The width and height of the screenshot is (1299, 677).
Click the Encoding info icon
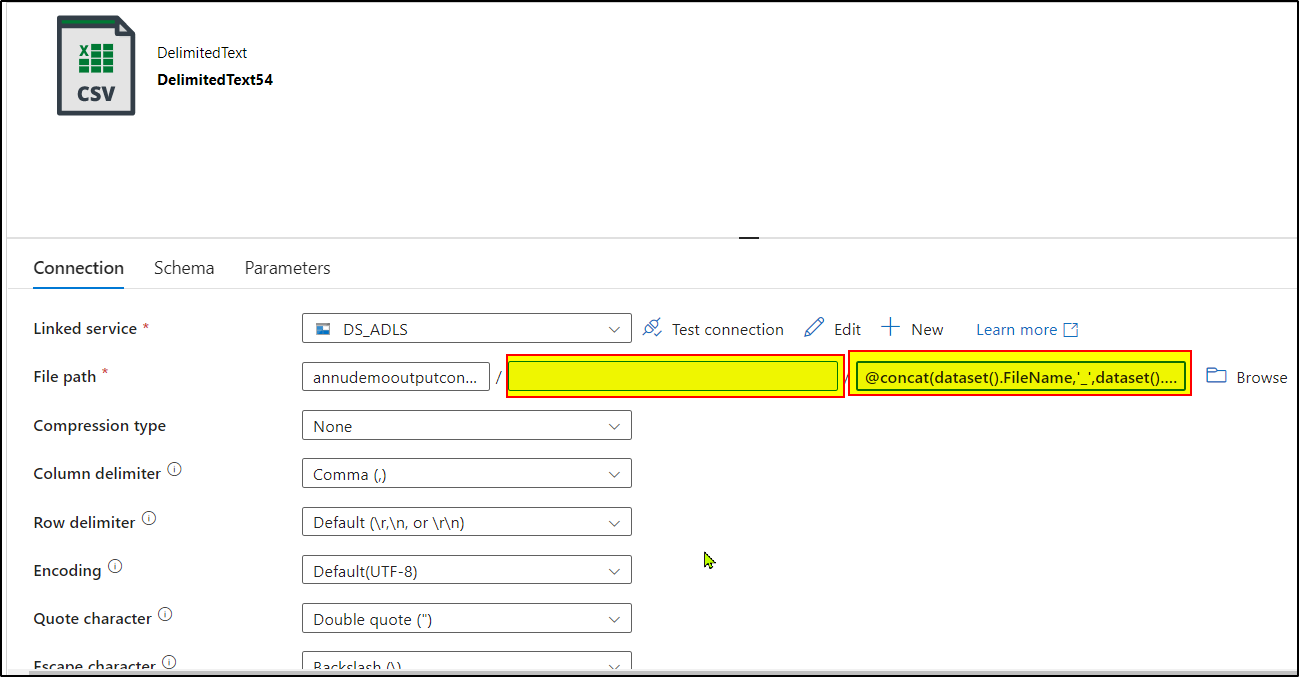112,564
